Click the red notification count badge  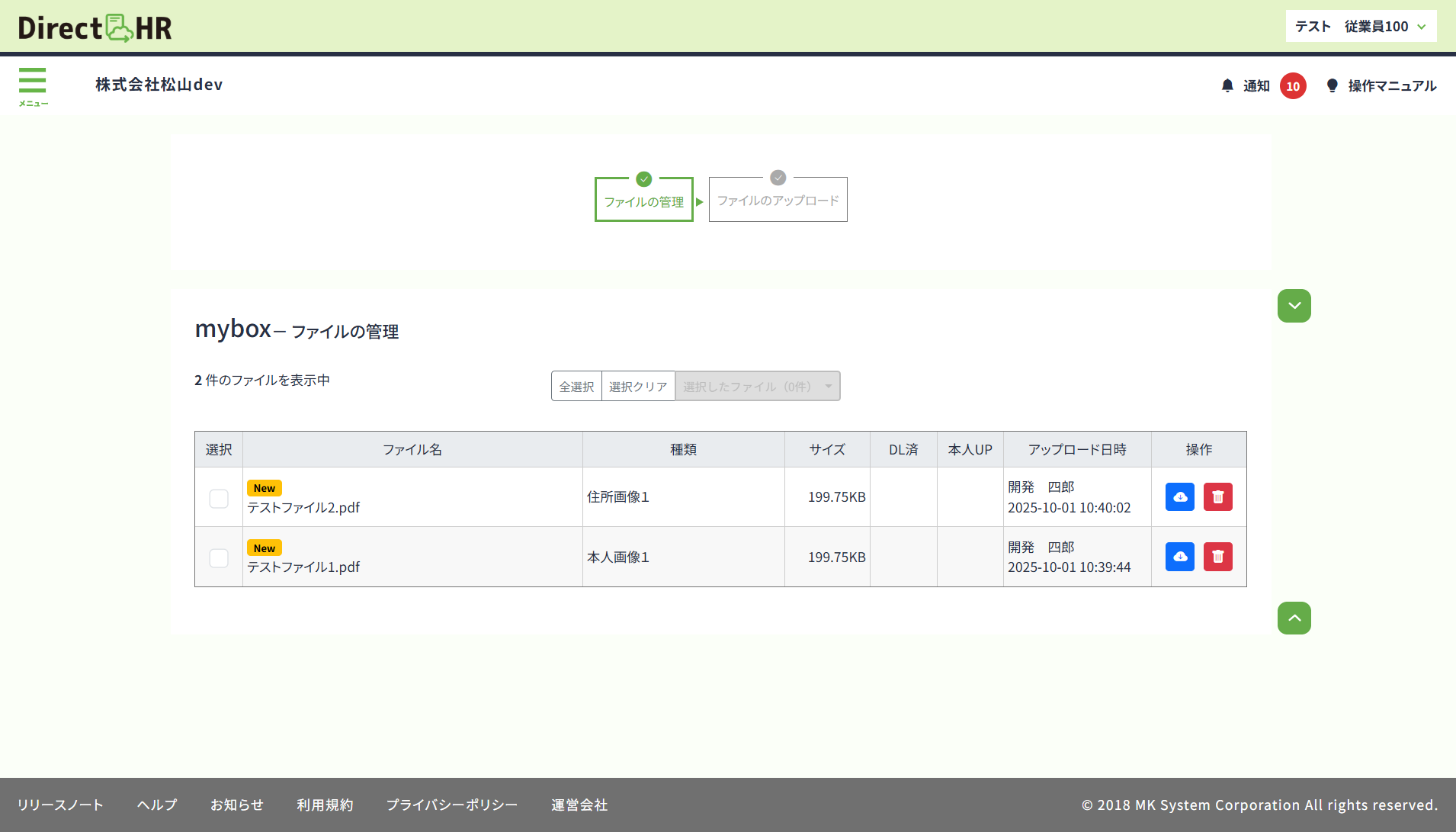pyautogui.click(x=1293, y=86)
